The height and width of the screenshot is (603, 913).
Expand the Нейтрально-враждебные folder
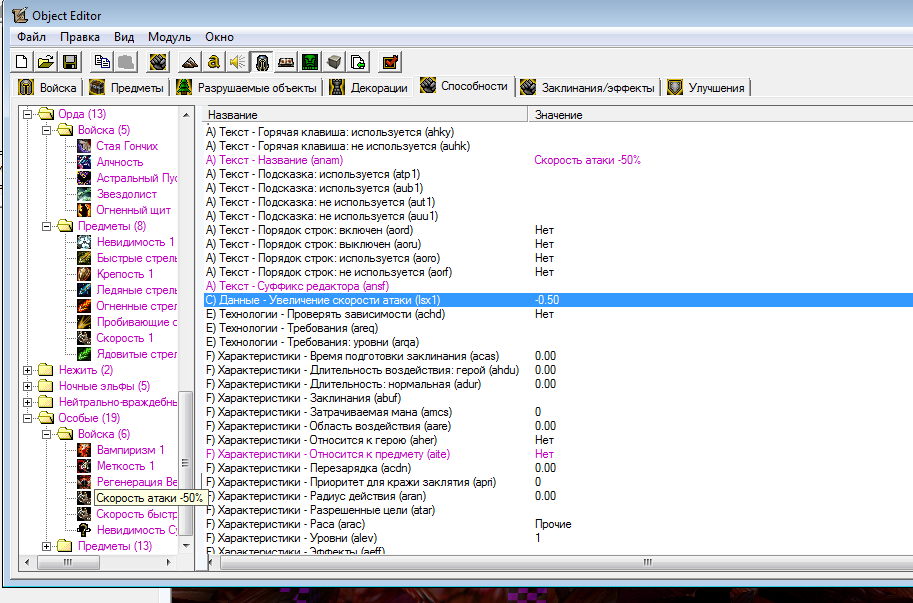(27, 402)
